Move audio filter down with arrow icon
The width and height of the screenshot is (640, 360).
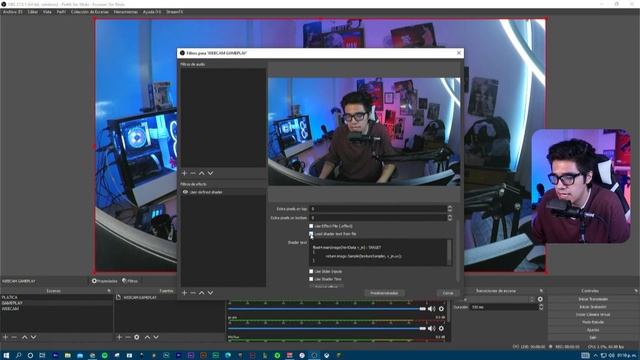210,173
